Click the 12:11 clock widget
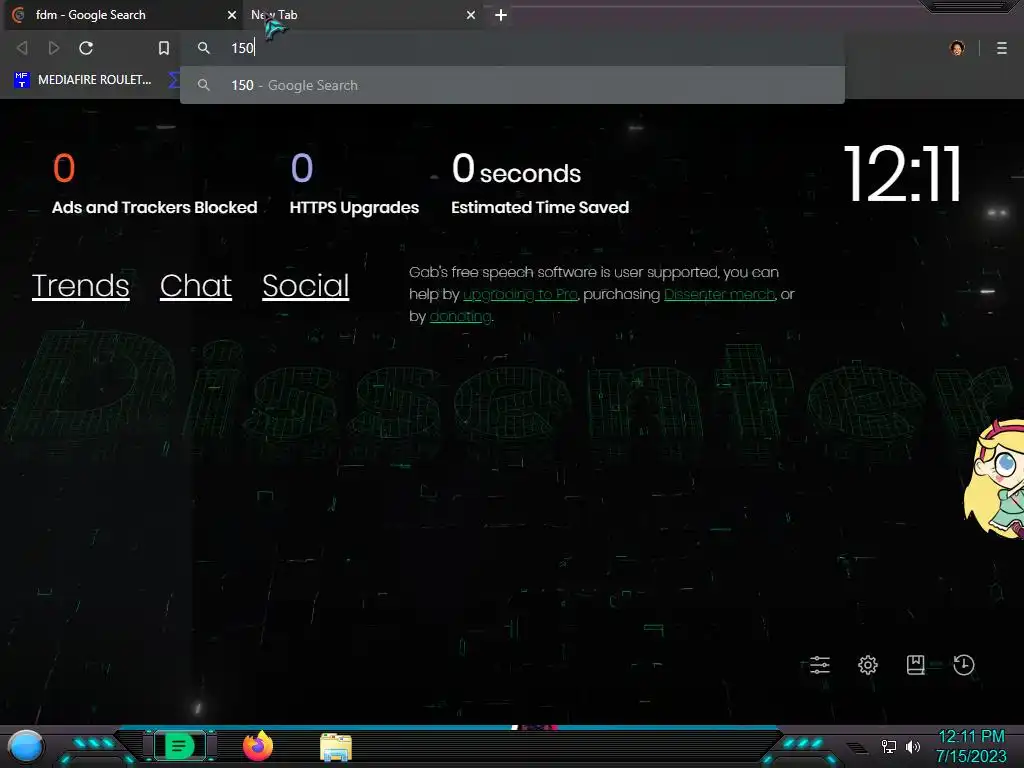This screenshot has width=1024, height=768. (x=903, y=174)
